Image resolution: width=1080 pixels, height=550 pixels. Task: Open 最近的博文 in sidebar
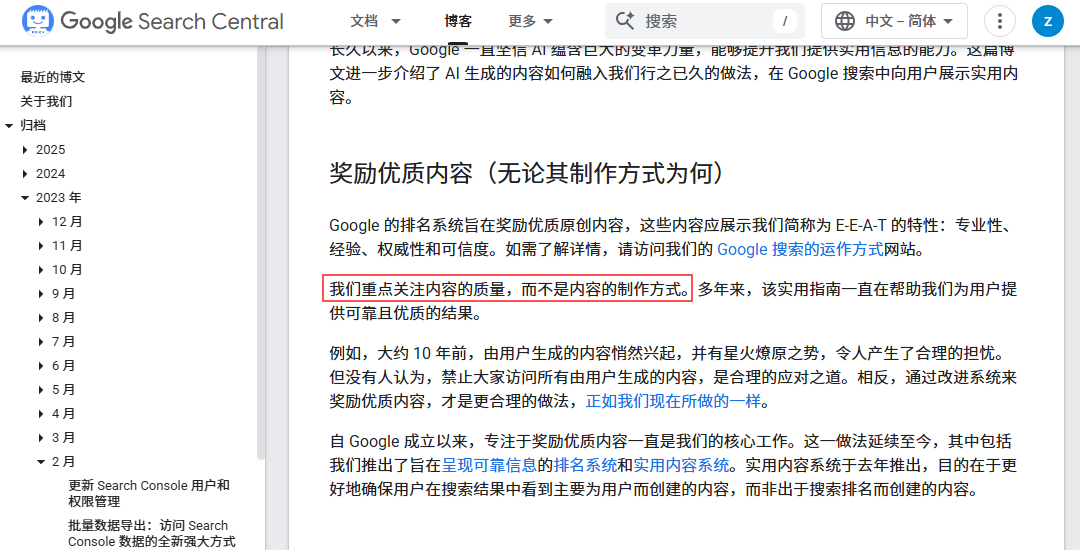tap(53, 77)
